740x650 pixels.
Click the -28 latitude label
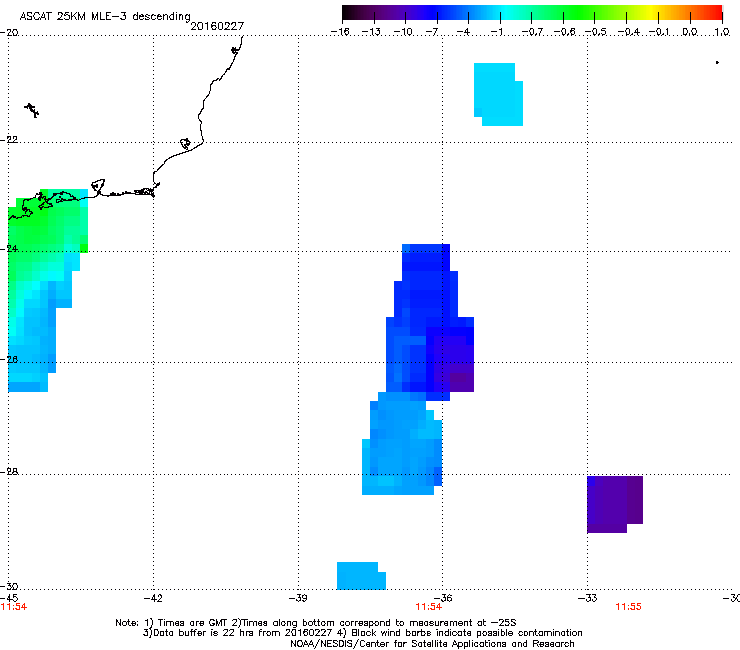9,472
